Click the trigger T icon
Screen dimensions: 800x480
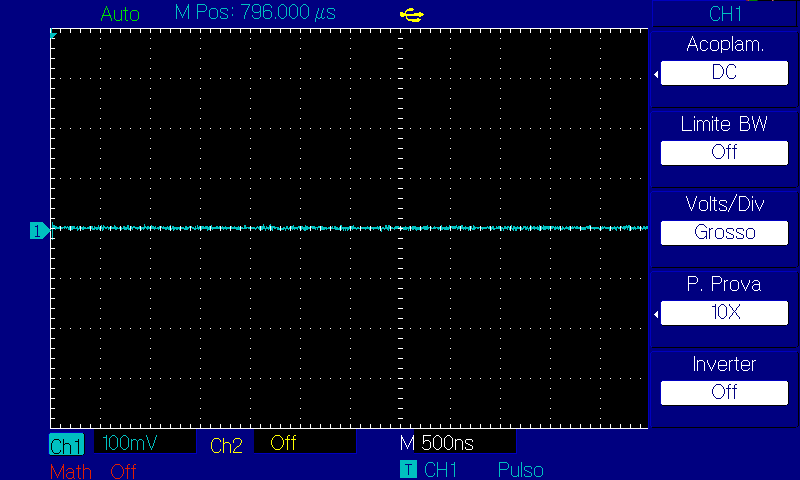click(408, 469)
